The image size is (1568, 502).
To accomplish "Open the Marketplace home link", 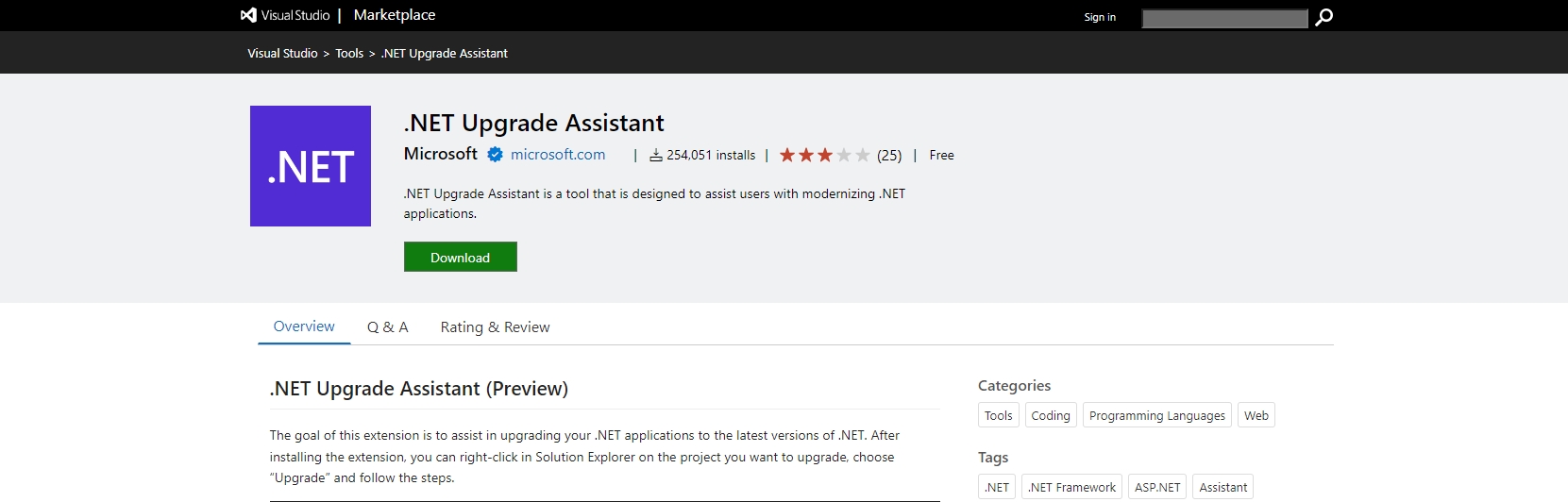I will point(395,15).
